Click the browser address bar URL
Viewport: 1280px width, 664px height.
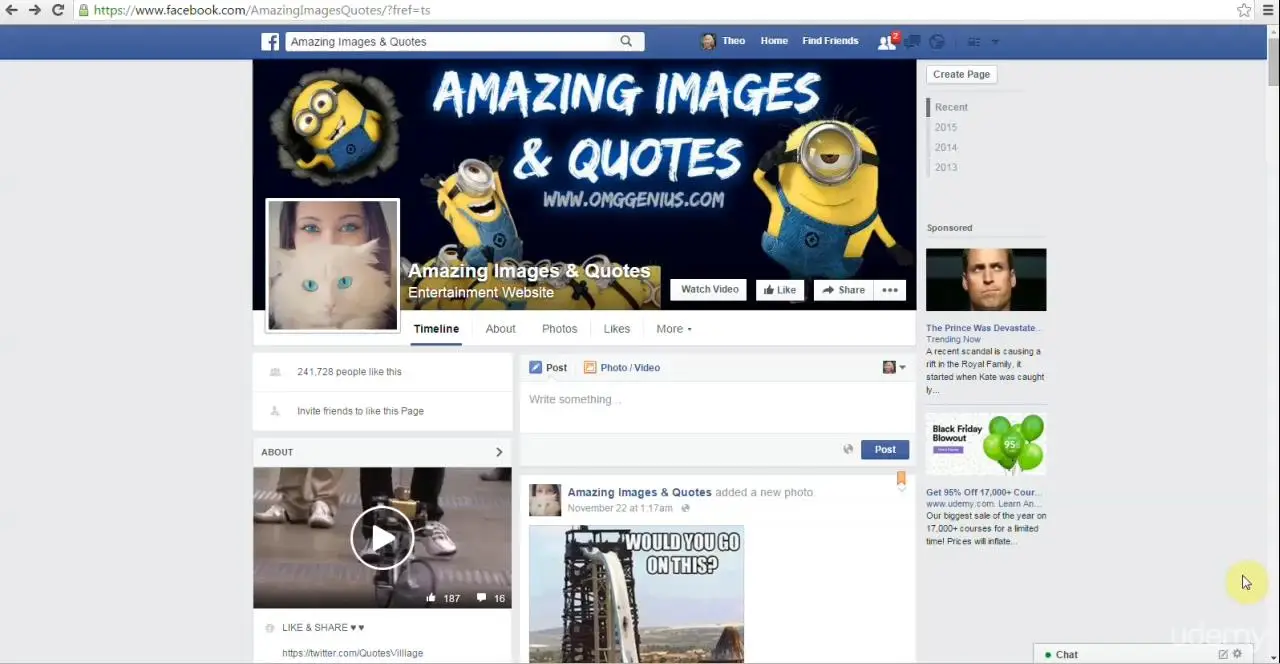point(262,10)
